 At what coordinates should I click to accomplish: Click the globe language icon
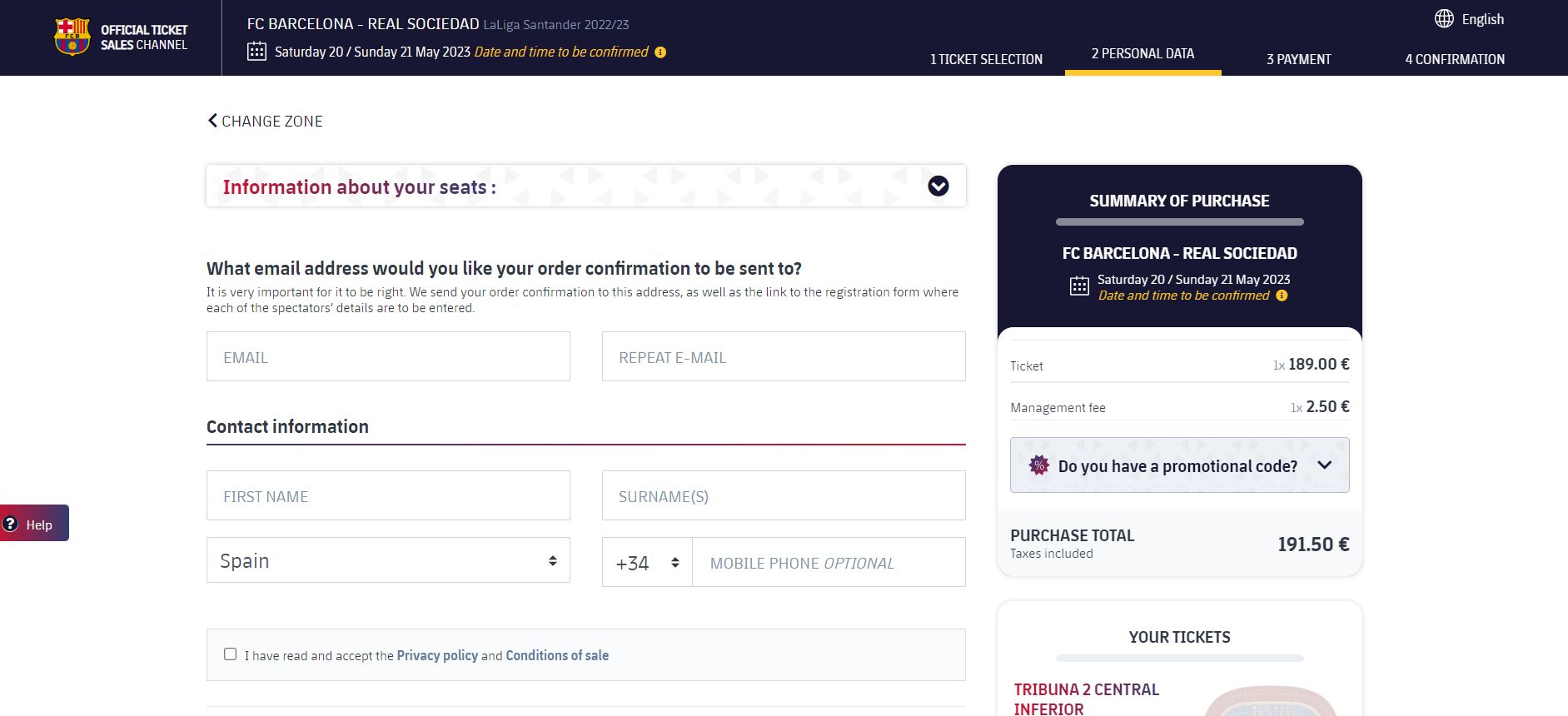click(1444, 19)
